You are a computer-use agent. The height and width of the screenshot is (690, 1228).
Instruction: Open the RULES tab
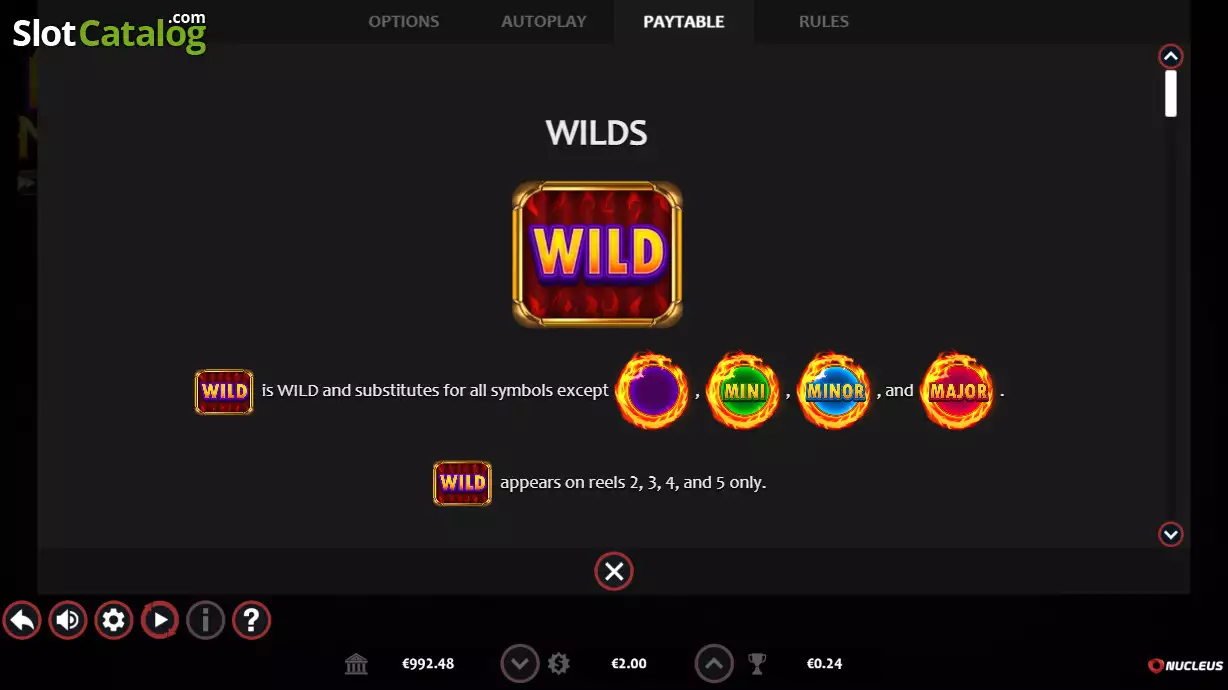click(x=824, y=21)
